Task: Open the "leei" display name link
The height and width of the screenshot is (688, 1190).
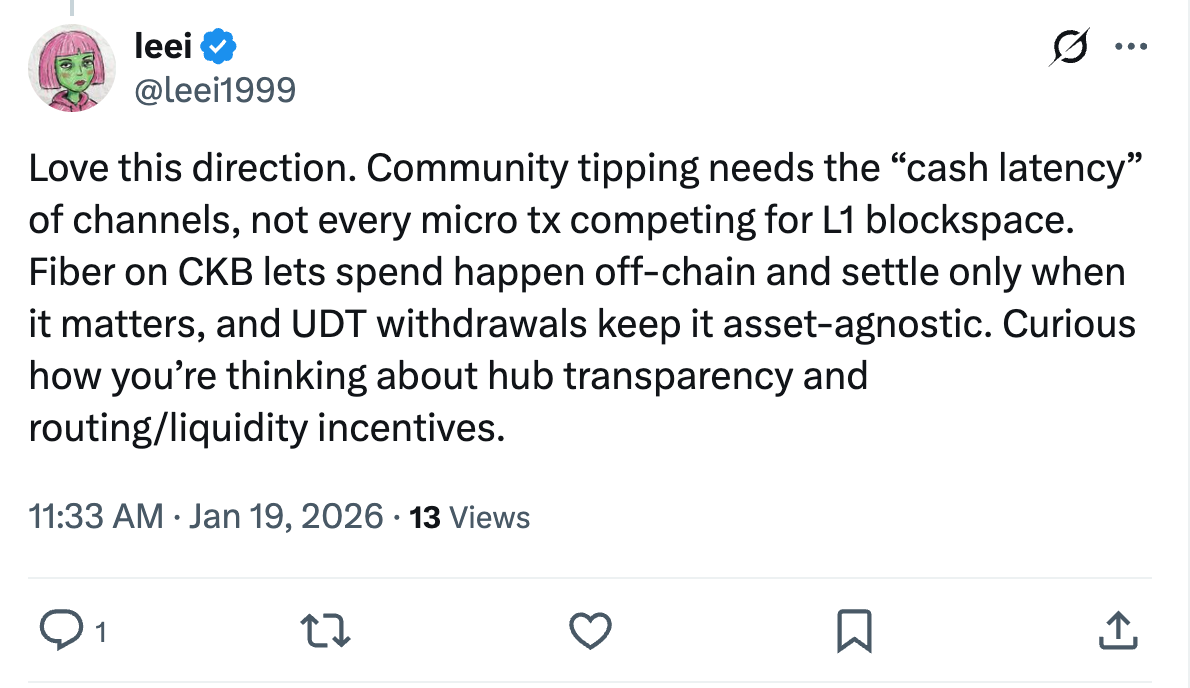Action: tap(166, 45)
